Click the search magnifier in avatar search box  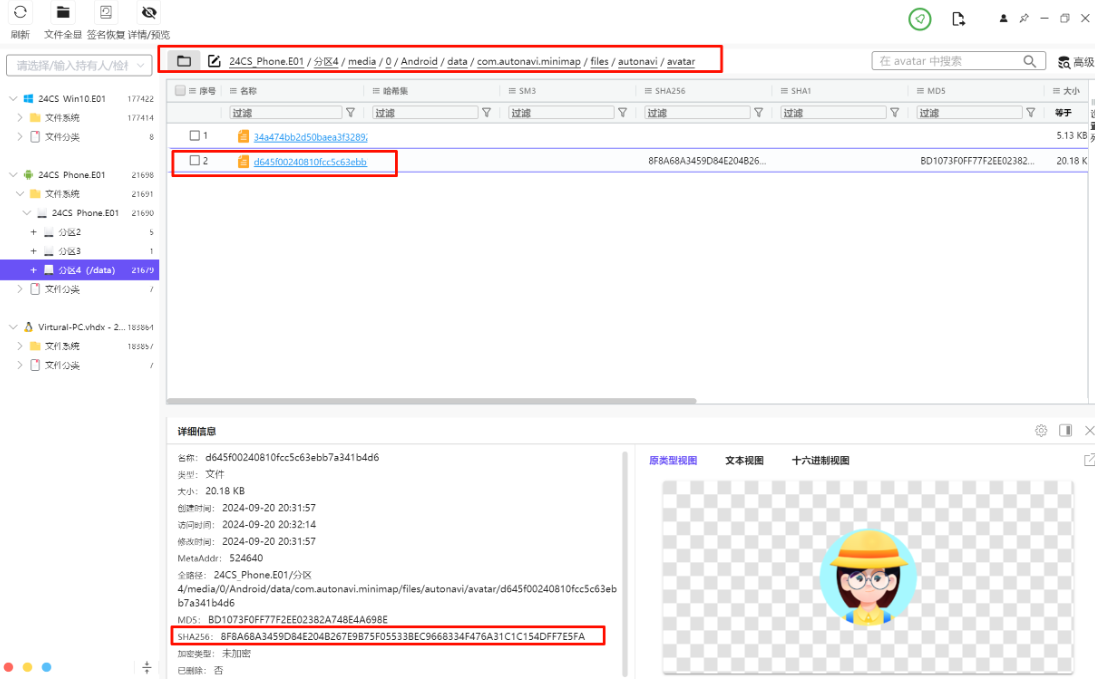1030,62
